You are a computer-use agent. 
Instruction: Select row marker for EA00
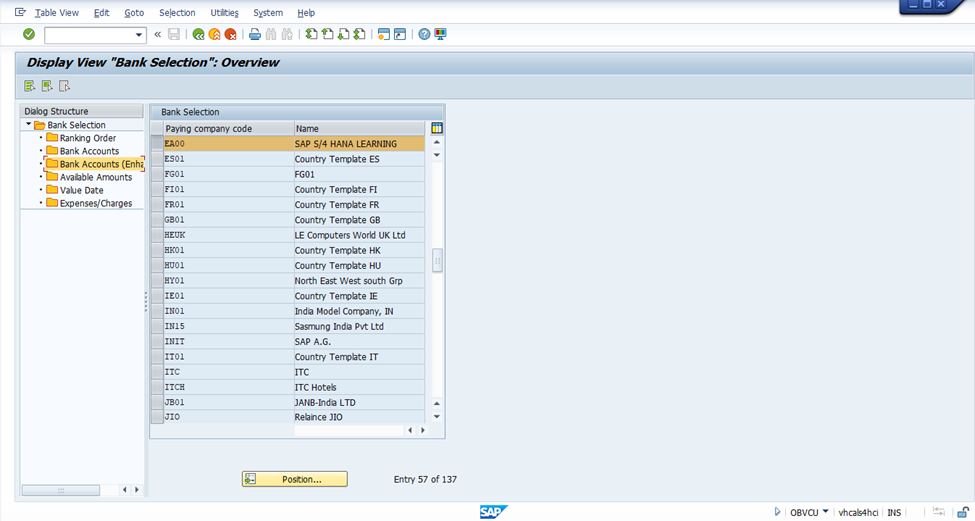point(157,144)
